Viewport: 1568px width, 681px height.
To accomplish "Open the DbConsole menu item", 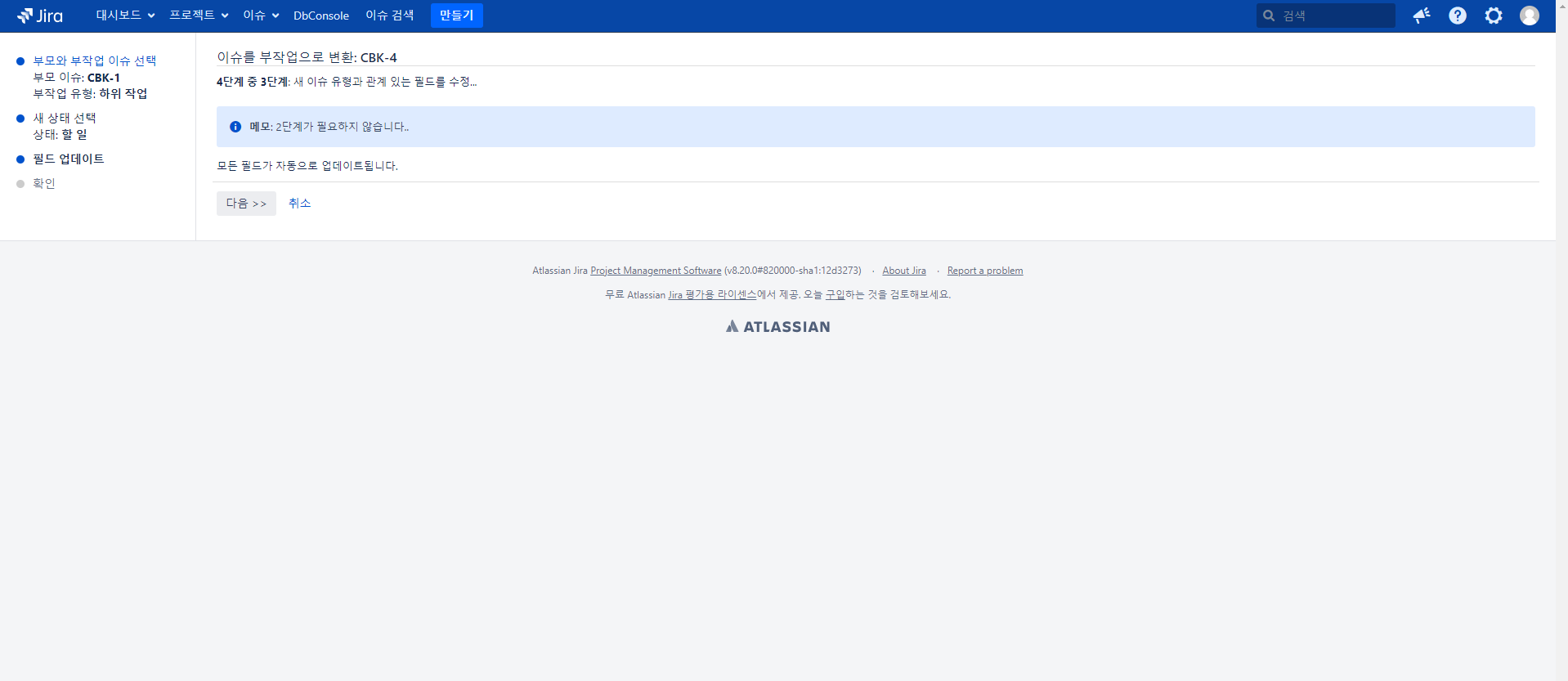I will [321, 16].
